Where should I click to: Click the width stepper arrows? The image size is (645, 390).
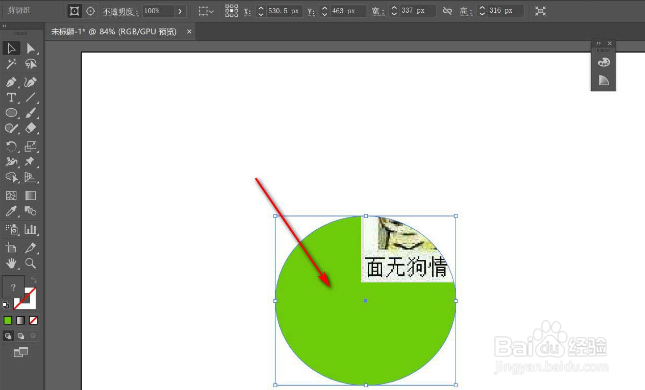click(394, 11)
